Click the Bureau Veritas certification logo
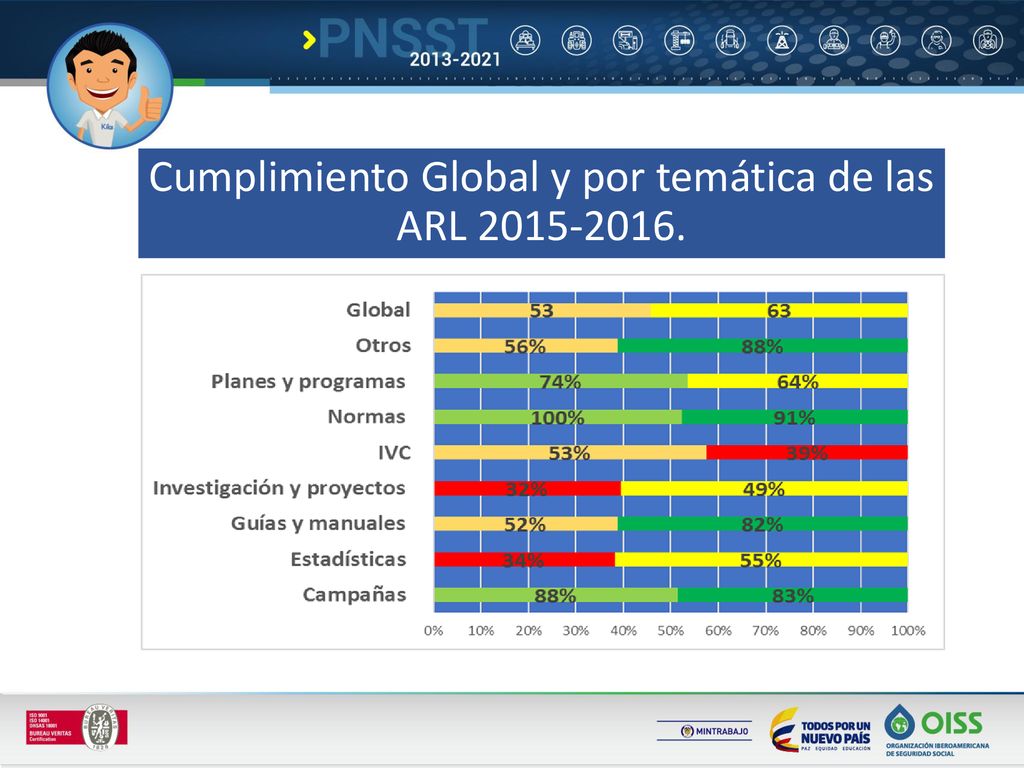This screenshot has height=768, width=1024. click(76, 727)
